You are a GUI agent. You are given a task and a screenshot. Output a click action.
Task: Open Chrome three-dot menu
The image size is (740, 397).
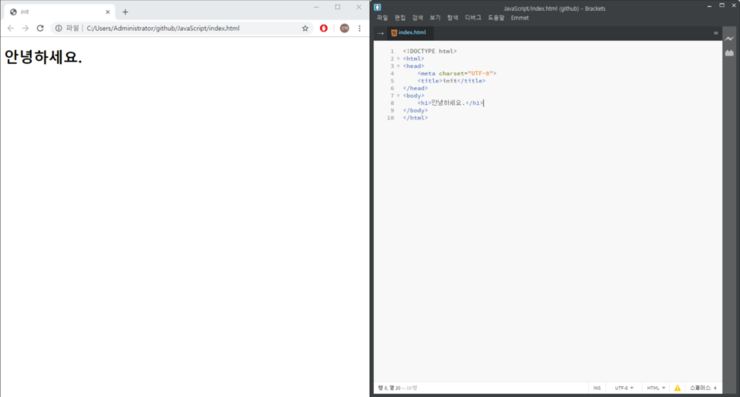[x=360, y=28]
